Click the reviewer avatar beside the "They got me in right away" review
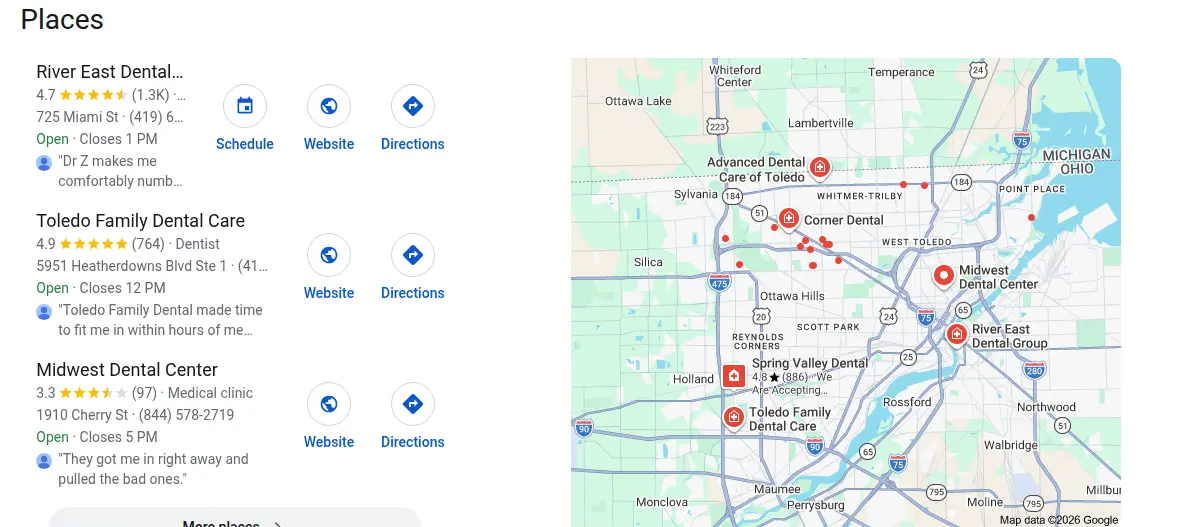The width and height of the screenshot is (1200, 527). [x=44, y=460]
